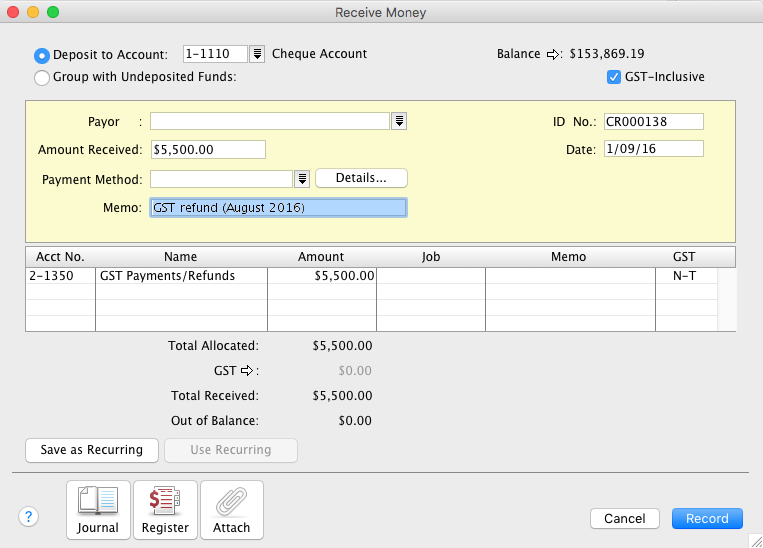
Task: Open the Payor selection dropdown
Action: pyautogui.click(x=399, y=122)
